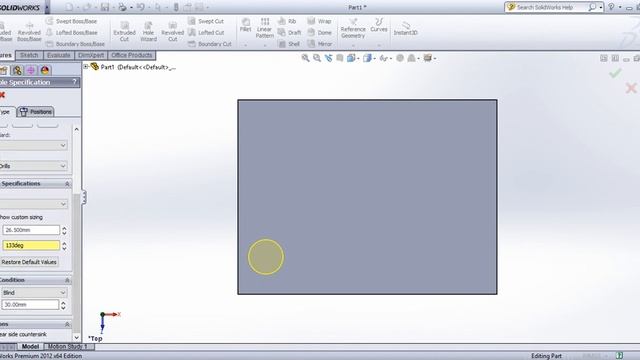Click Restore Default Values button
The image size is (640, 360).
[x=29, y=262]
